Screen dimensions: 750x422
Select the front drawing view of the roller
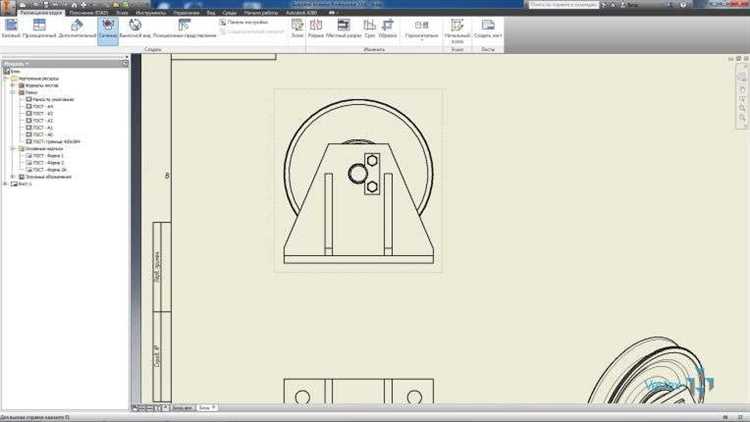tap(358, 181)
